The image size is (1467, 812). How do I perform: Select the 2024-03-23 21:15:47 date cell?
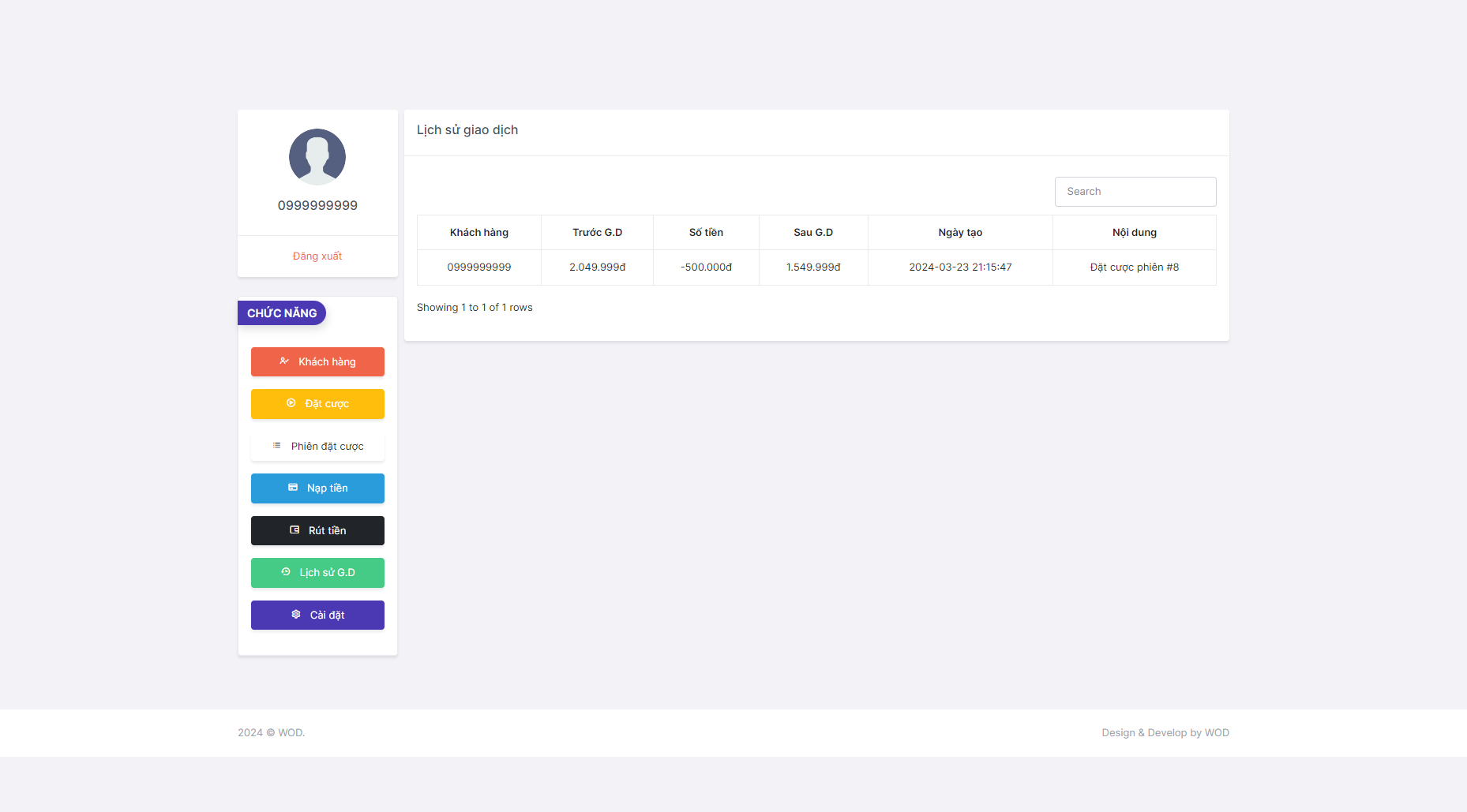click(960, 268)
